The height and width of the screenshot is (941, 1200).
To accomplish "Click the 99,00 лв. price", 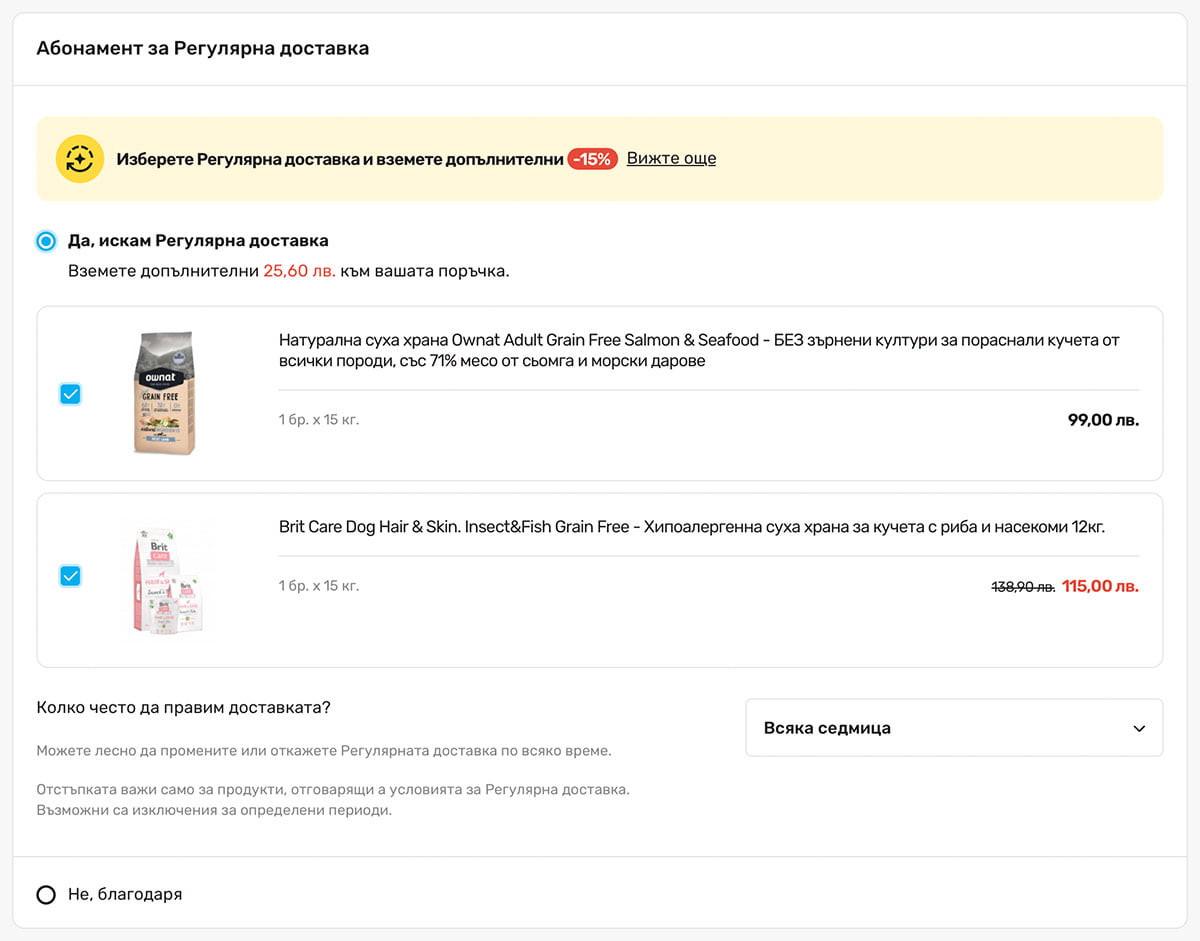I will 1102,420.
